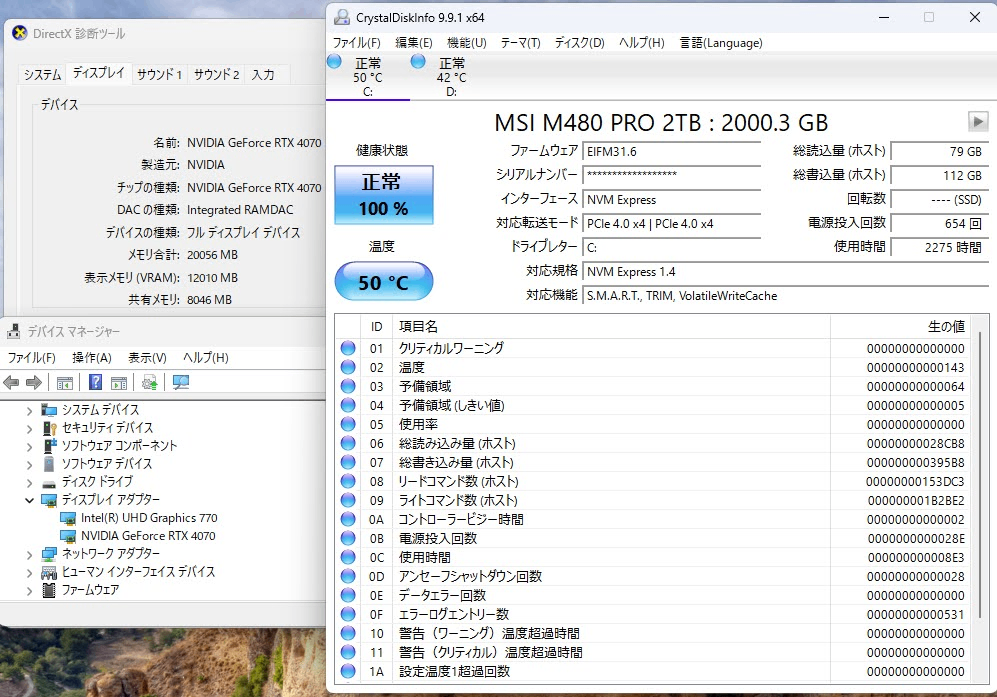Screen dimensions: 997x697
Task: Expand the ディスク ドライブ node
Action: [x=29, y=483]
